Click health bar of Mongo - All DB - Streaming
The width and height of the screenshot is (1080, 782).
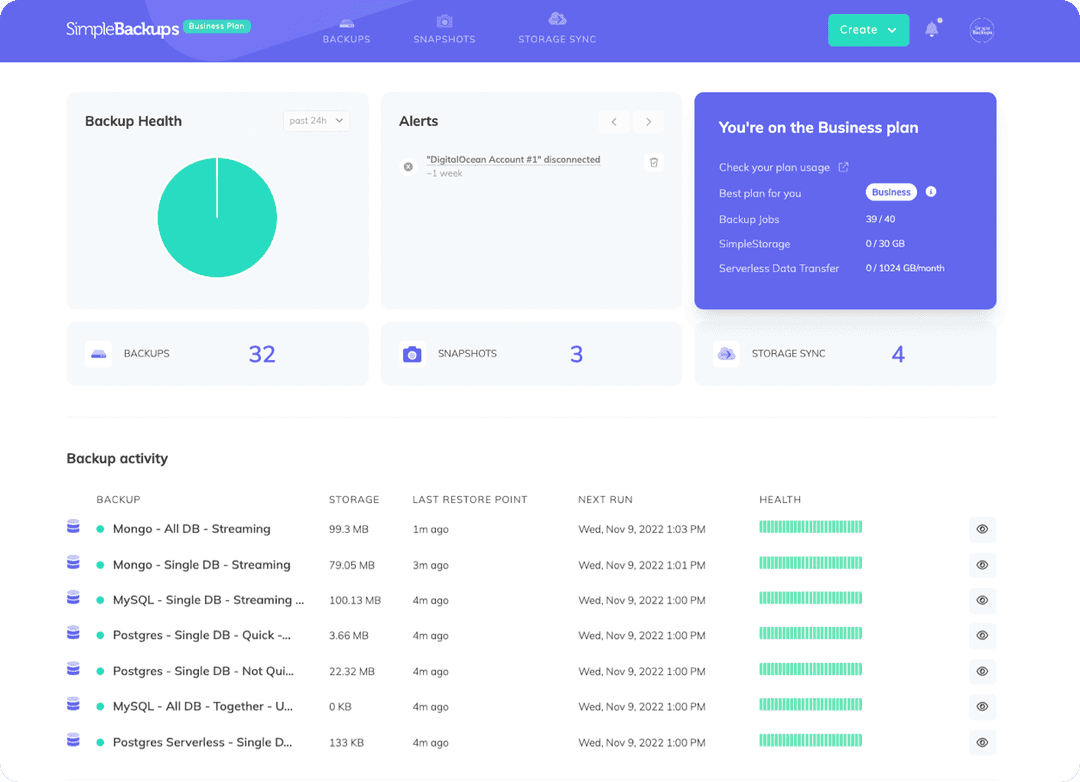click(810, 527)
